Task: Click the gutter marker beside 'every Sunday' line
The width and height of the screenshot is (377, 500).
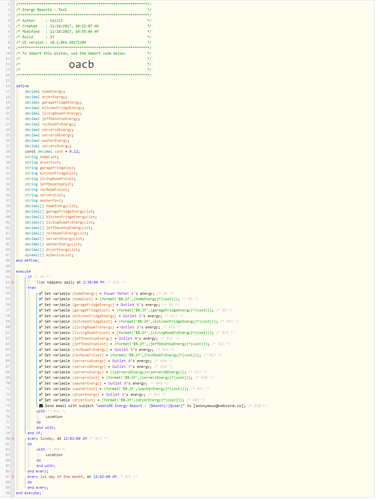Action: 13,440
